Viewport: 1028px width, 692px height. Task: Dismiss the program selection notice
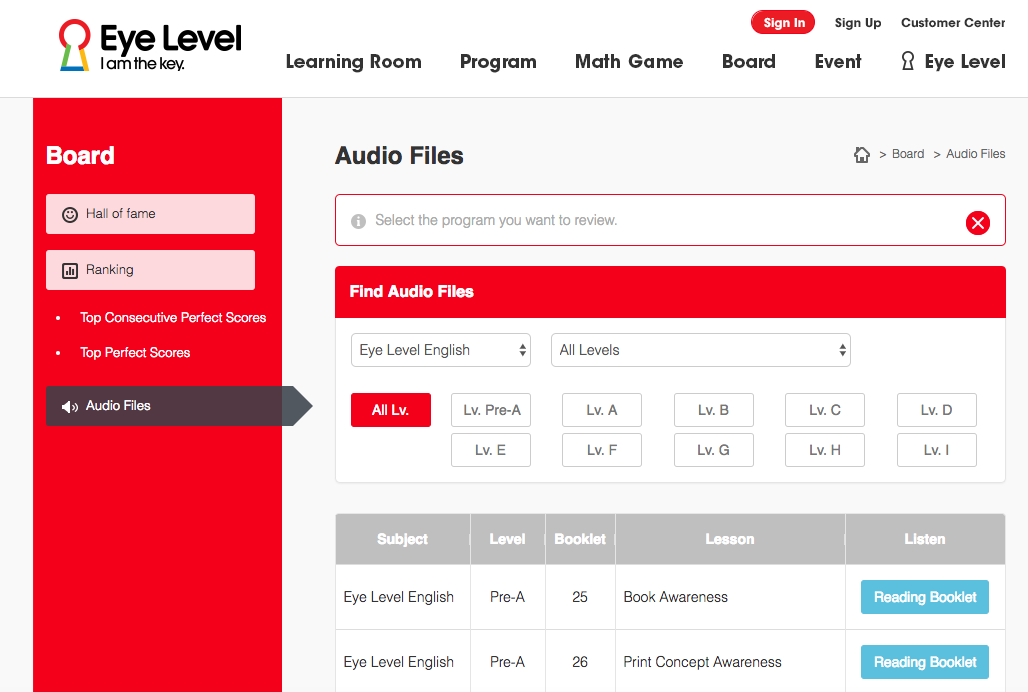[978, 223]
